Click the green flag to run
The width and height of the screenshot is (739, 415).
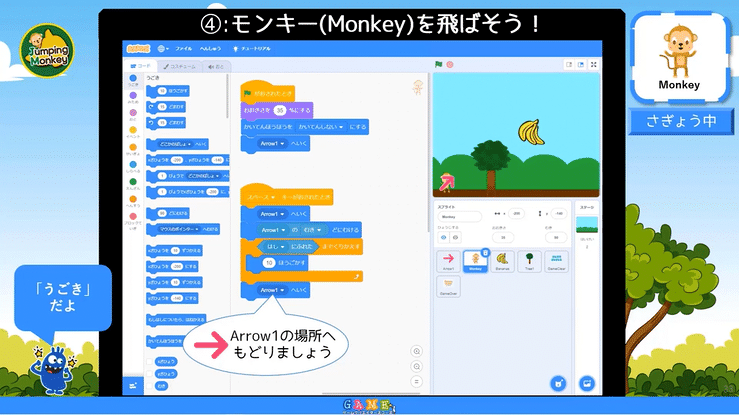[x=438, y=65]
